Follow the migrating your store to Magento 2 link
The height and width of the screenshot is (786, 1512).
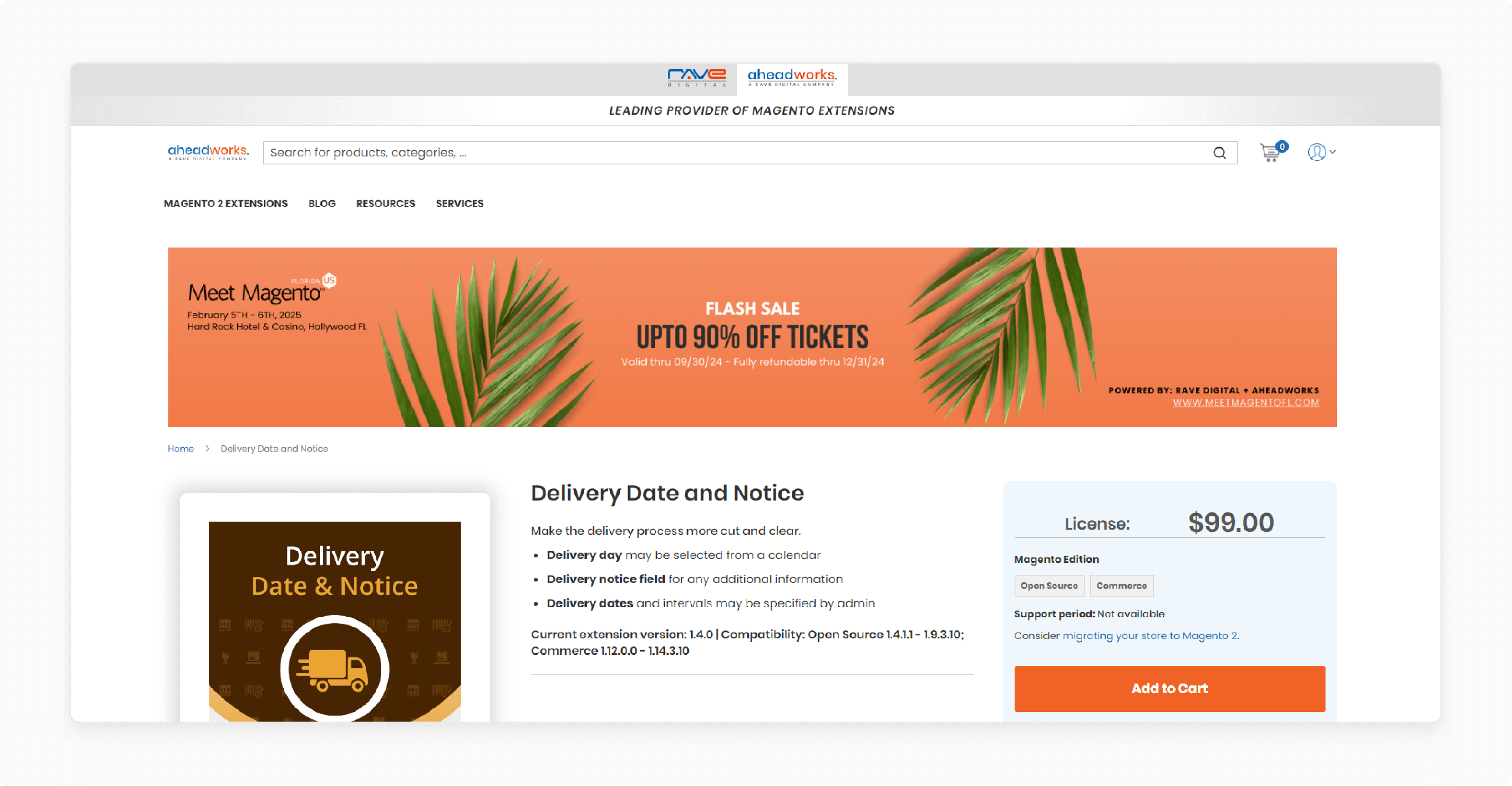(1150, 635)
